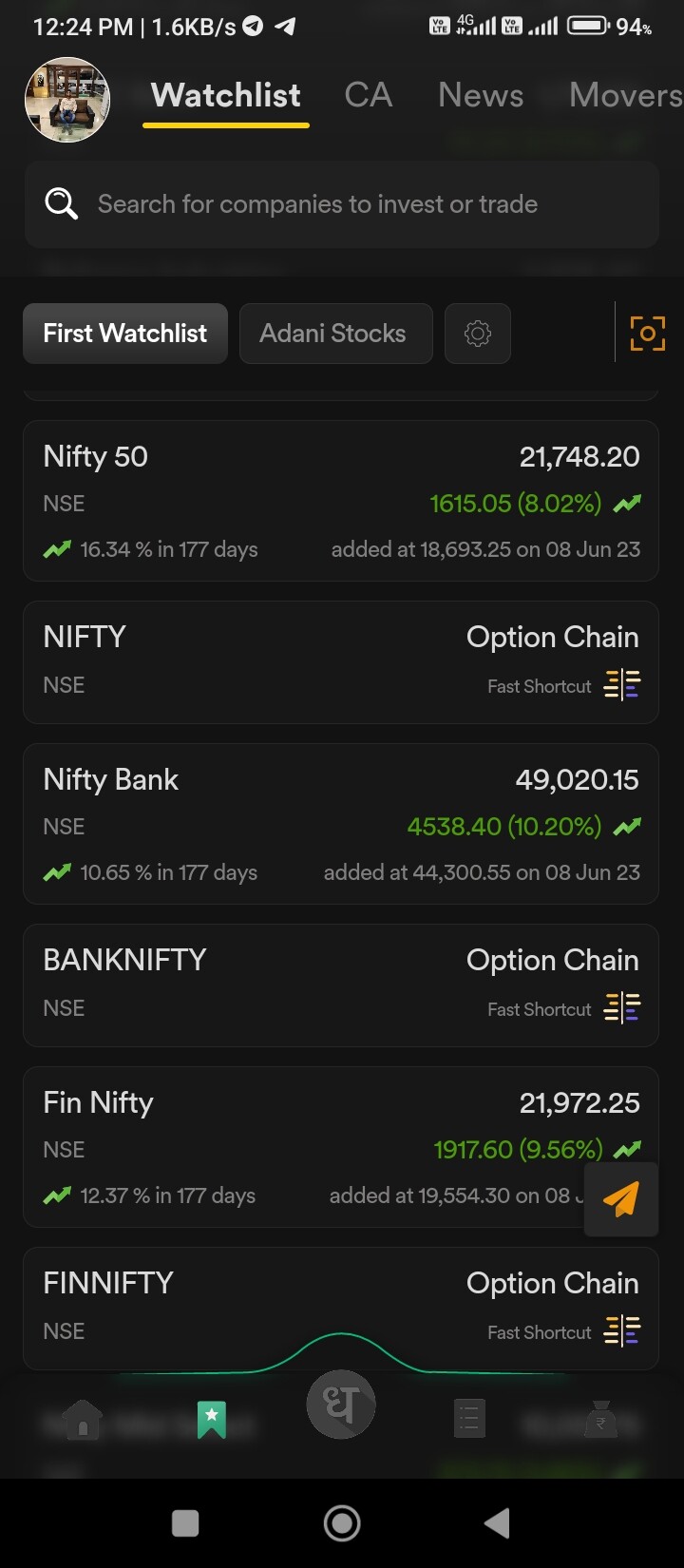The width and height of the screenshot is (684, 1568).
Task: Select the green bookmark watchlist icon
Action: pyautogui.click(x=211, y=1420)
